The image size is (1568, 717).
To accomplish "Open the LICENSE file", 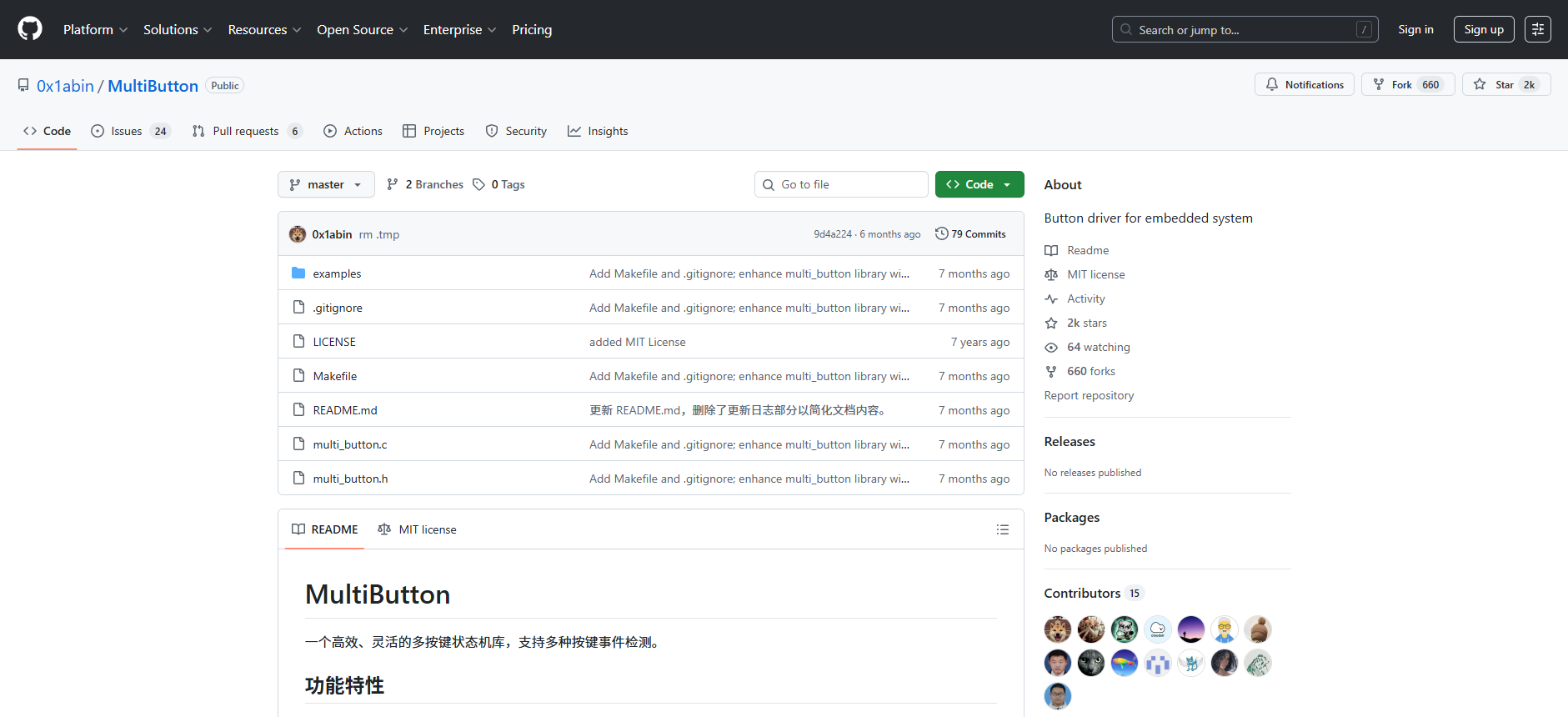I will (x=334, y=342).
